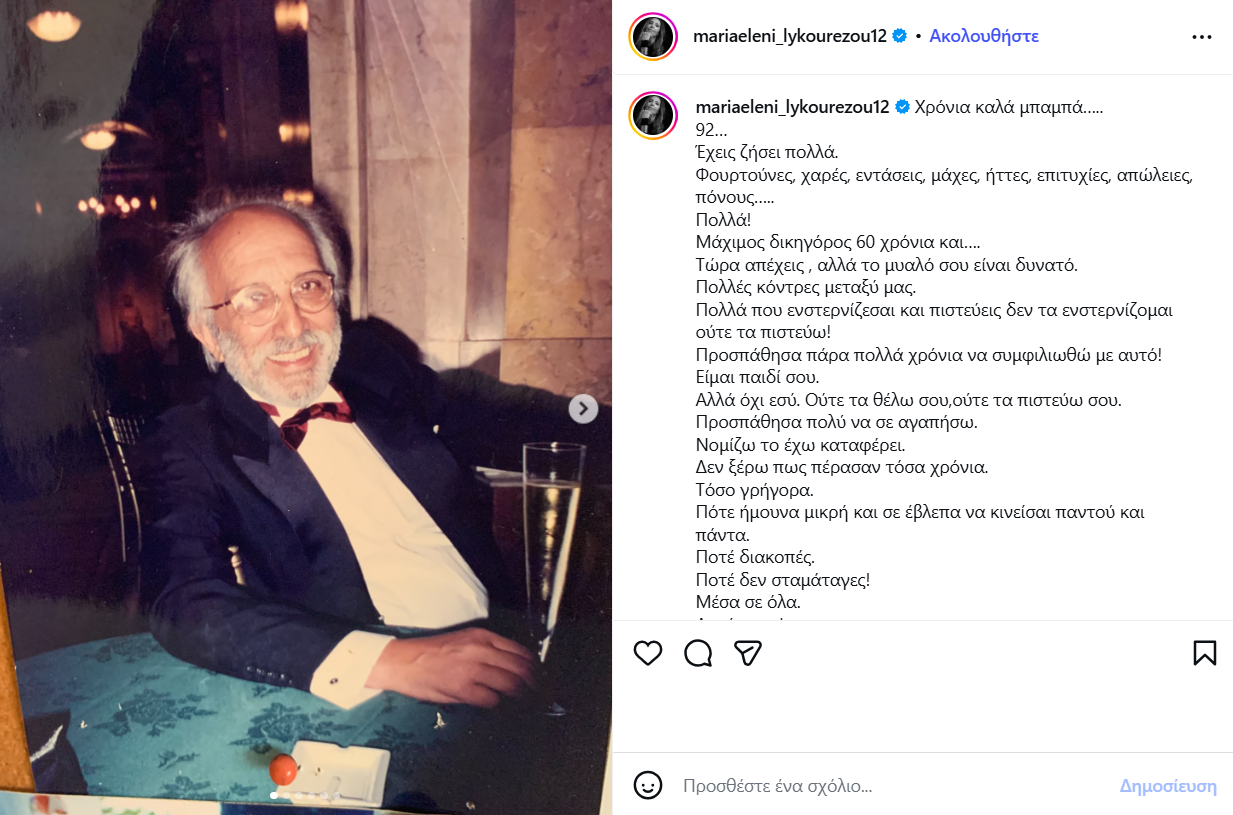Jump to the last carousel indicator dot
This screenshot has height=815, width=1233.
click(x=337, y=796)
